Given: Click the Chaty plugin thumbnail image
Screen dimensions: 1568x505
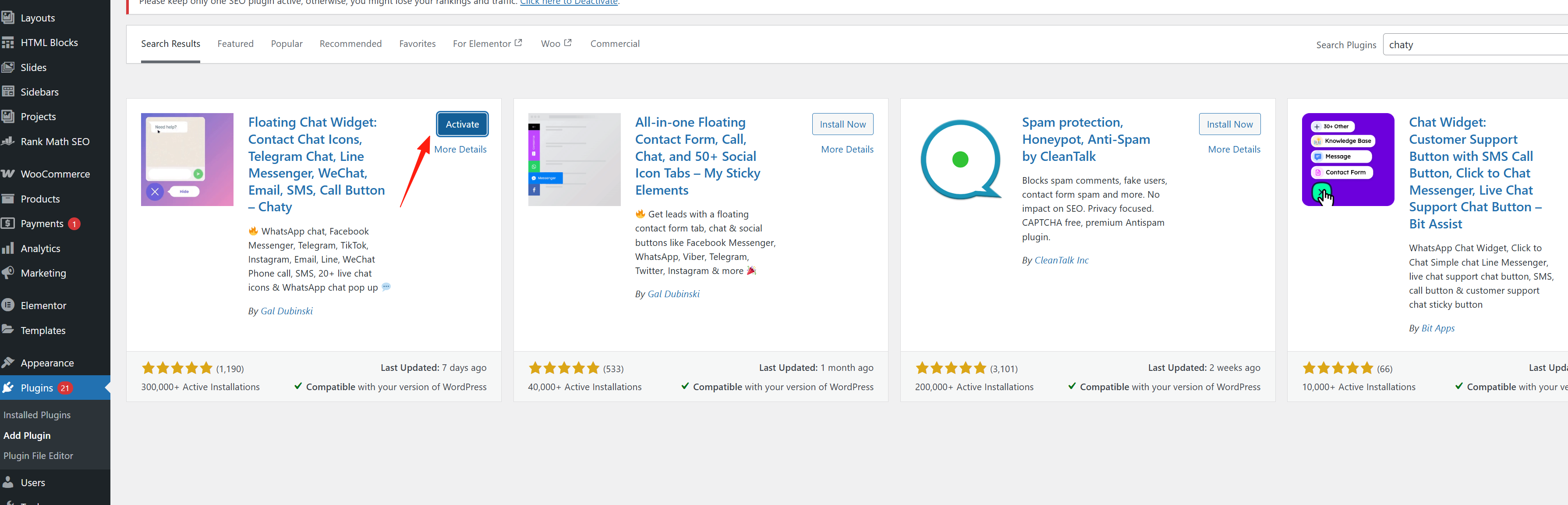Looking at the screenshot, I should pos(187,160).
